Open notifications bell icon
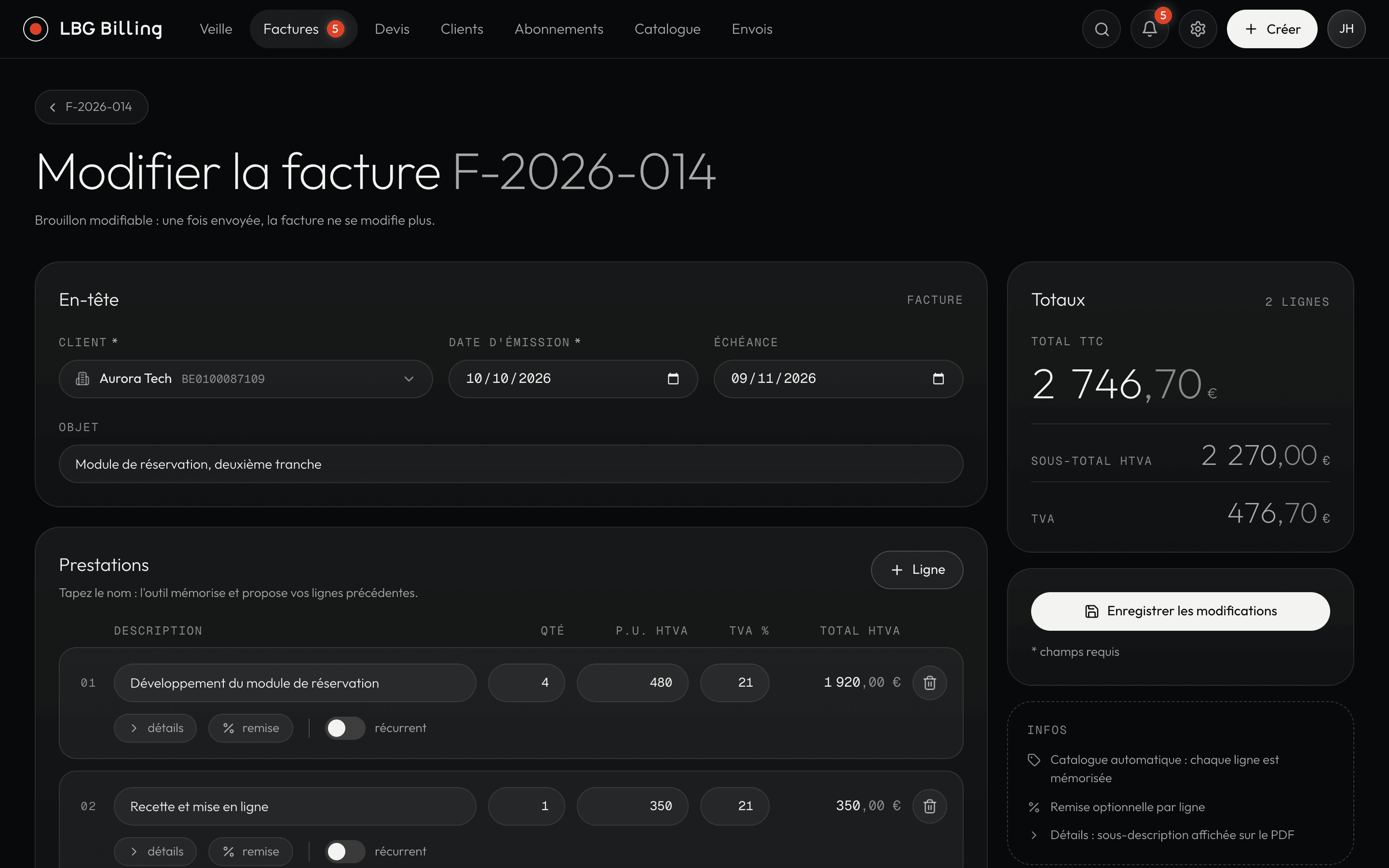The height and width of the screenshot is (868, 1389). 1150,29
